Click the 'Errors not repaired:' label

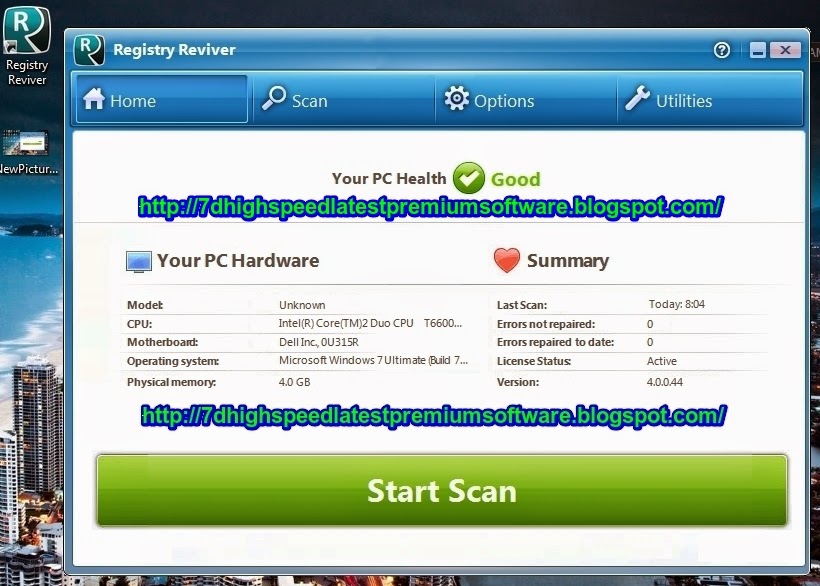coord(545,324)
